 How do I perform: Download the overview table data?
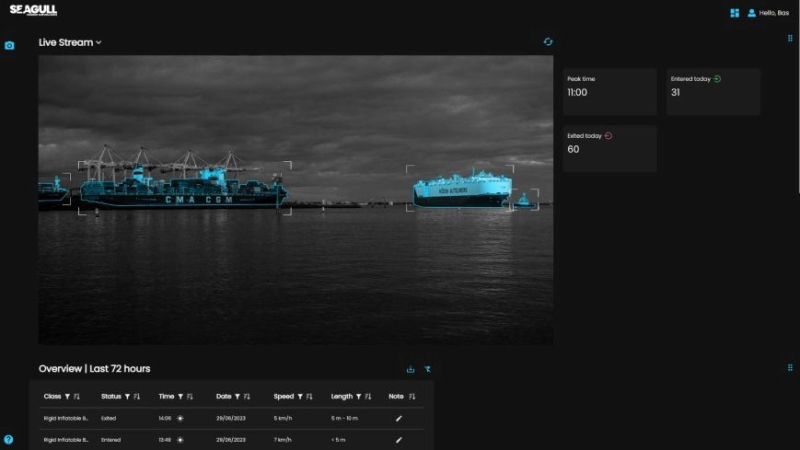tap(410, 369)
